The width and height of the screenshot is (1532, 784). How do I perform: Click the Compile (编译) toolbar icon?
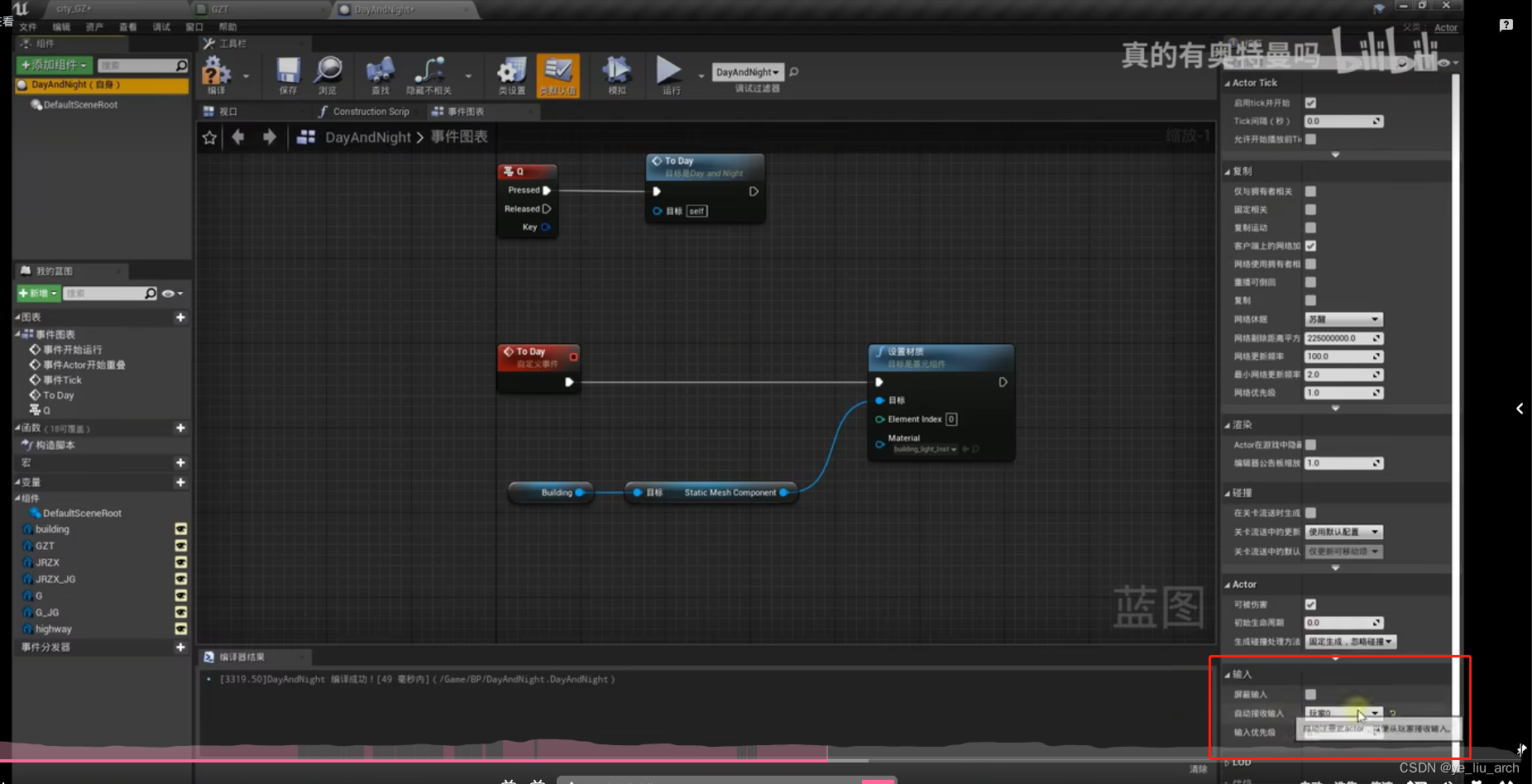click(217, 72)
